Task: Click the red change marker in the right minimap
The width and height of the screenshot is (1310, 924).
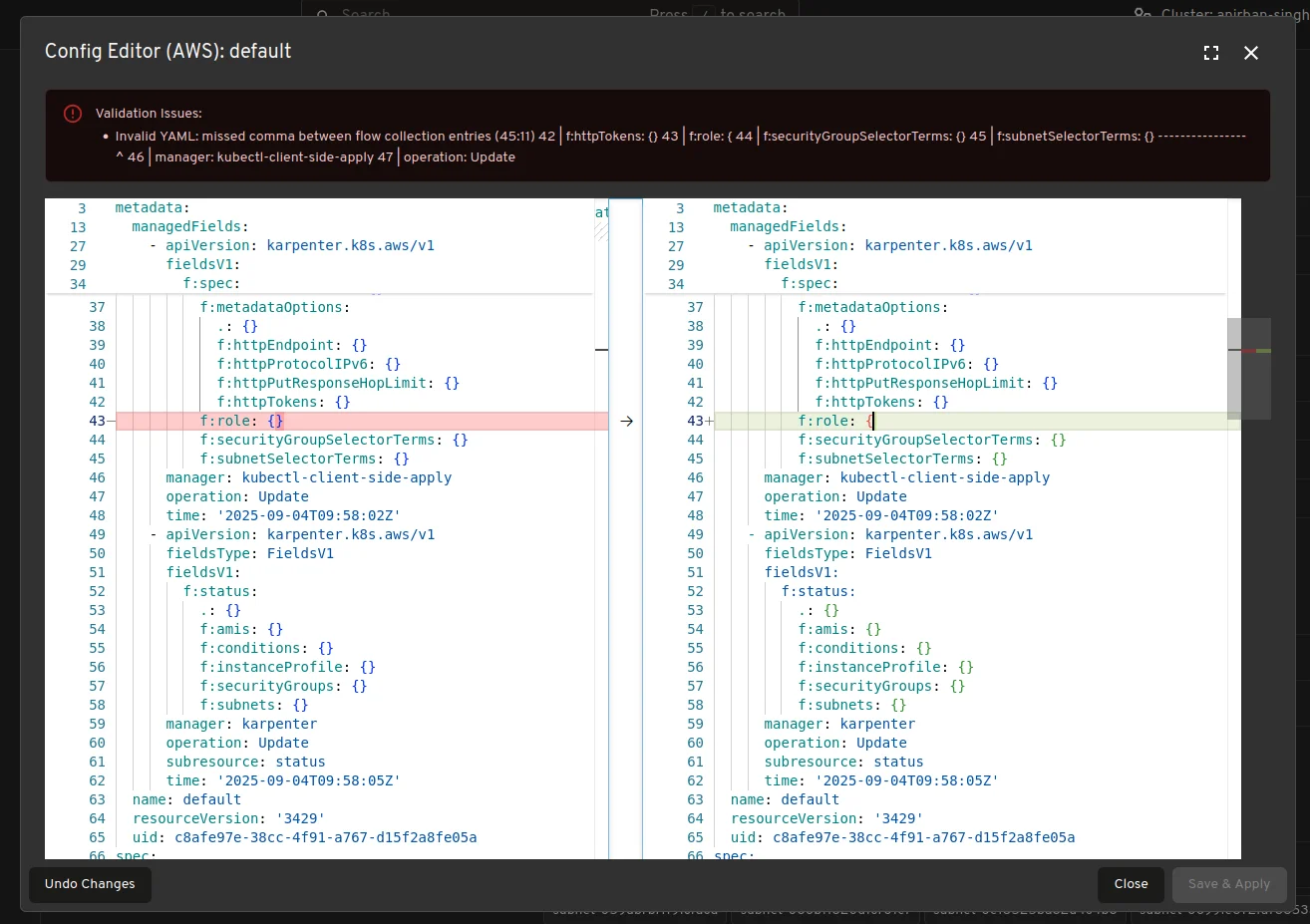Action: tap(1249, 351)
